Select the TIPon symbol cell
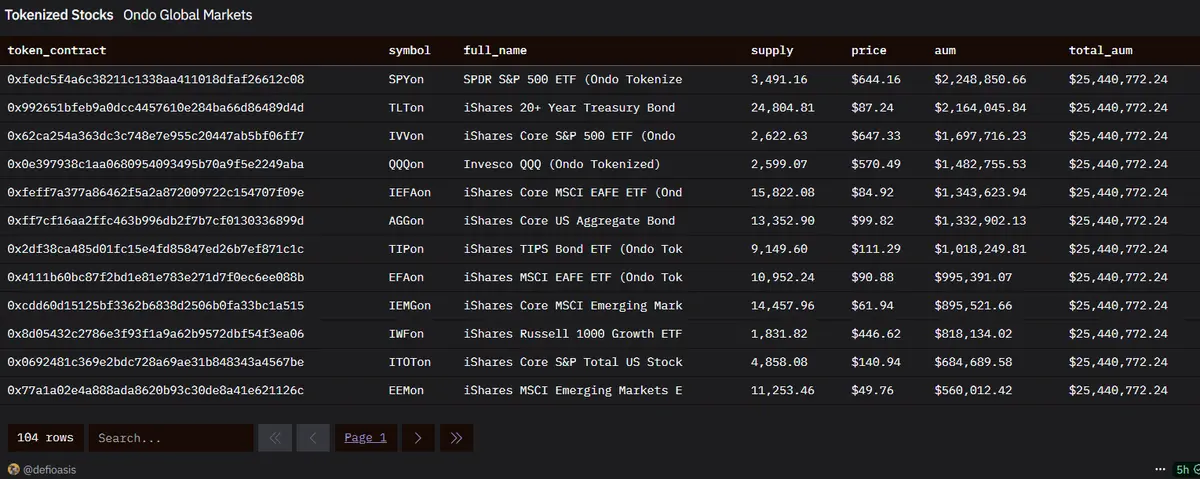The width and height of the screenshot is (1200, 479). click(406, 249)
